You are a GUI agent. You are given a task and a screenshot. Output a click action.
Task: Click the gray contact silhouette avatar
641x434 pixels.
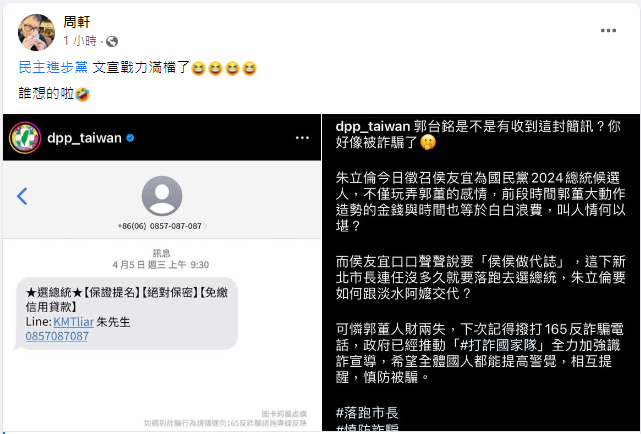(162, 196)
